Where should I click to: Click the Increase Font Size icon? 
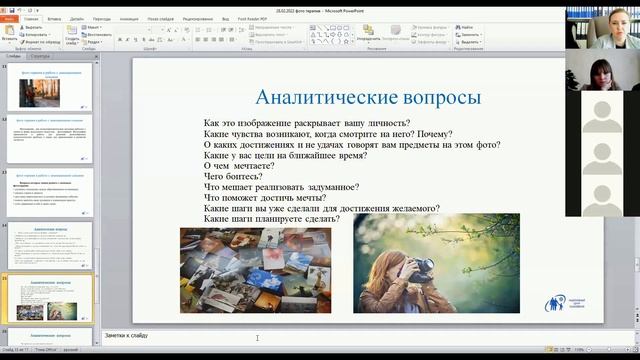pos(169,30)
